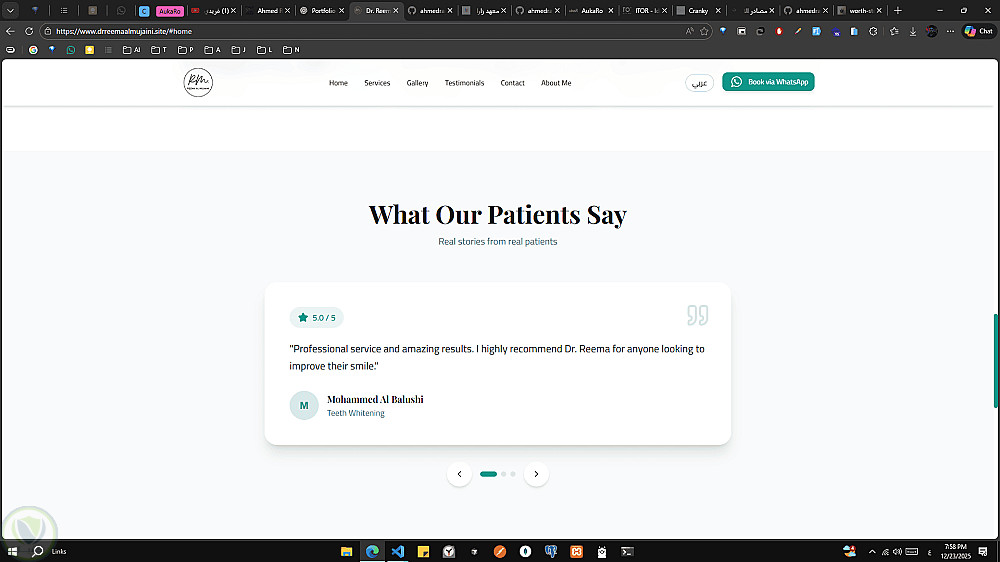Close the Dr. Reema tab
This screenshot has width=1000, height=562.
coord(395,11)
